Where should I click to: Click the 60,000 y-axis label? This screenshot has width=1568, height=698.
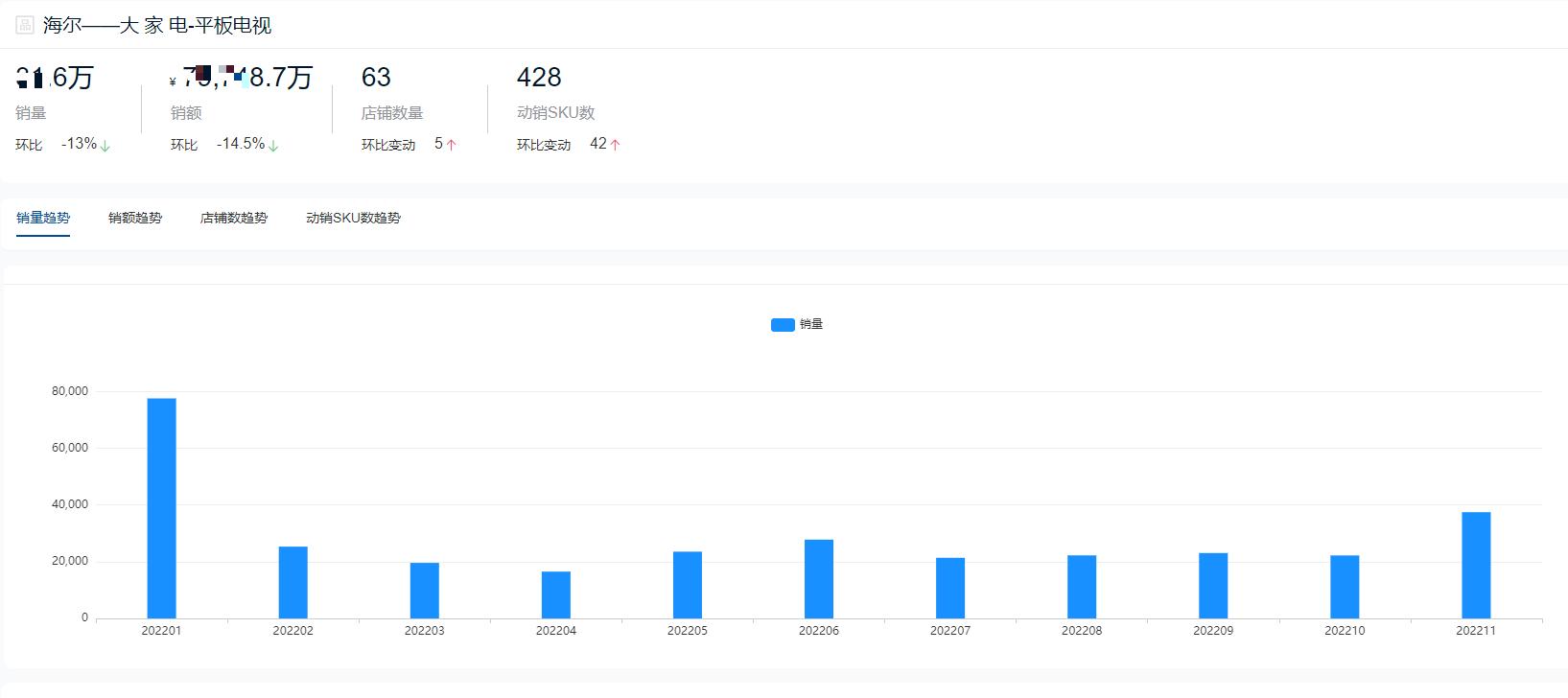70,448
